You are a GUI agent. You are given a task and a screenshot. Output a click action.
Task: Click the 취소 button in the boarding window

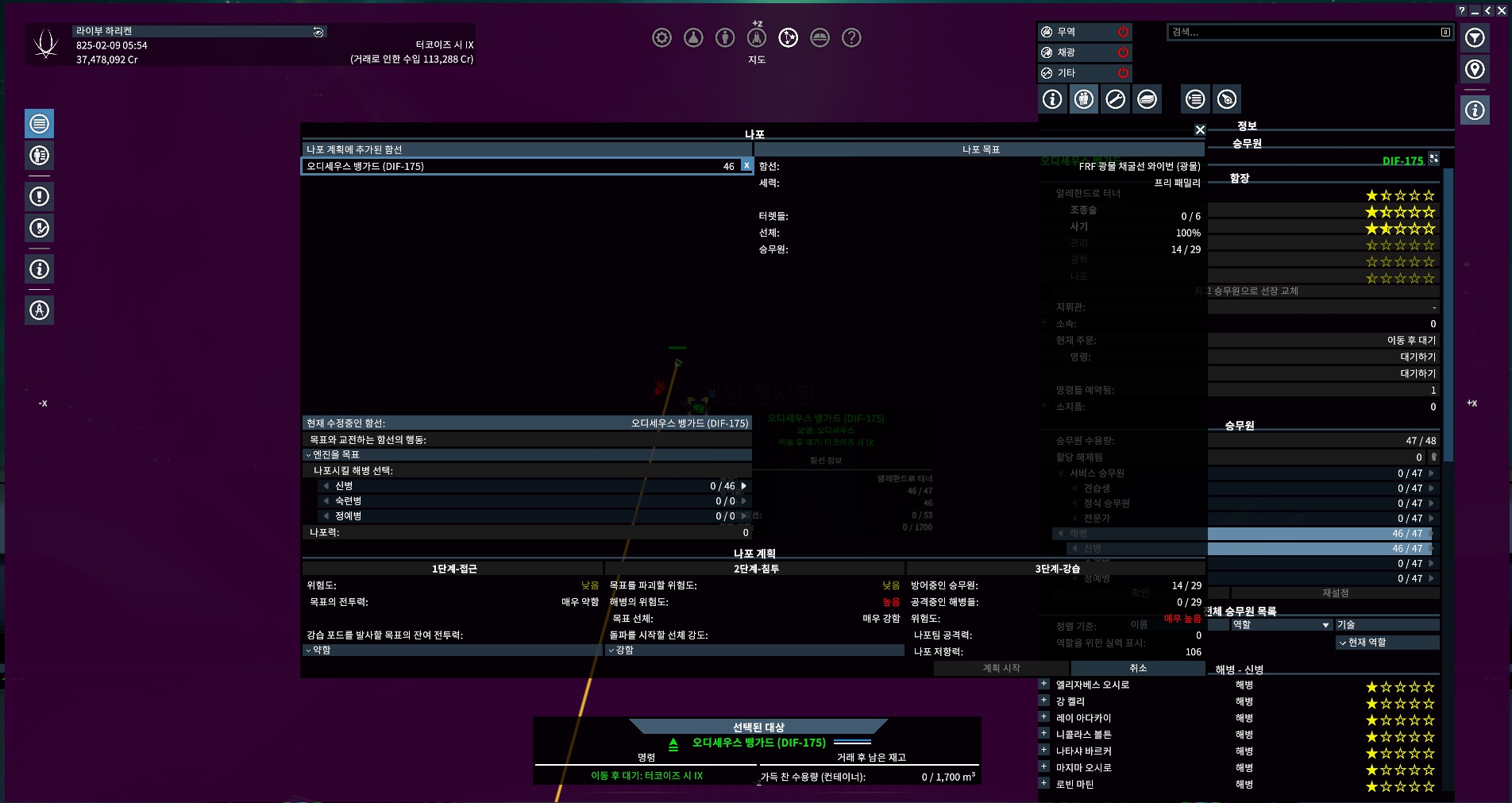pyautogui.click(x=1138, y=669)
